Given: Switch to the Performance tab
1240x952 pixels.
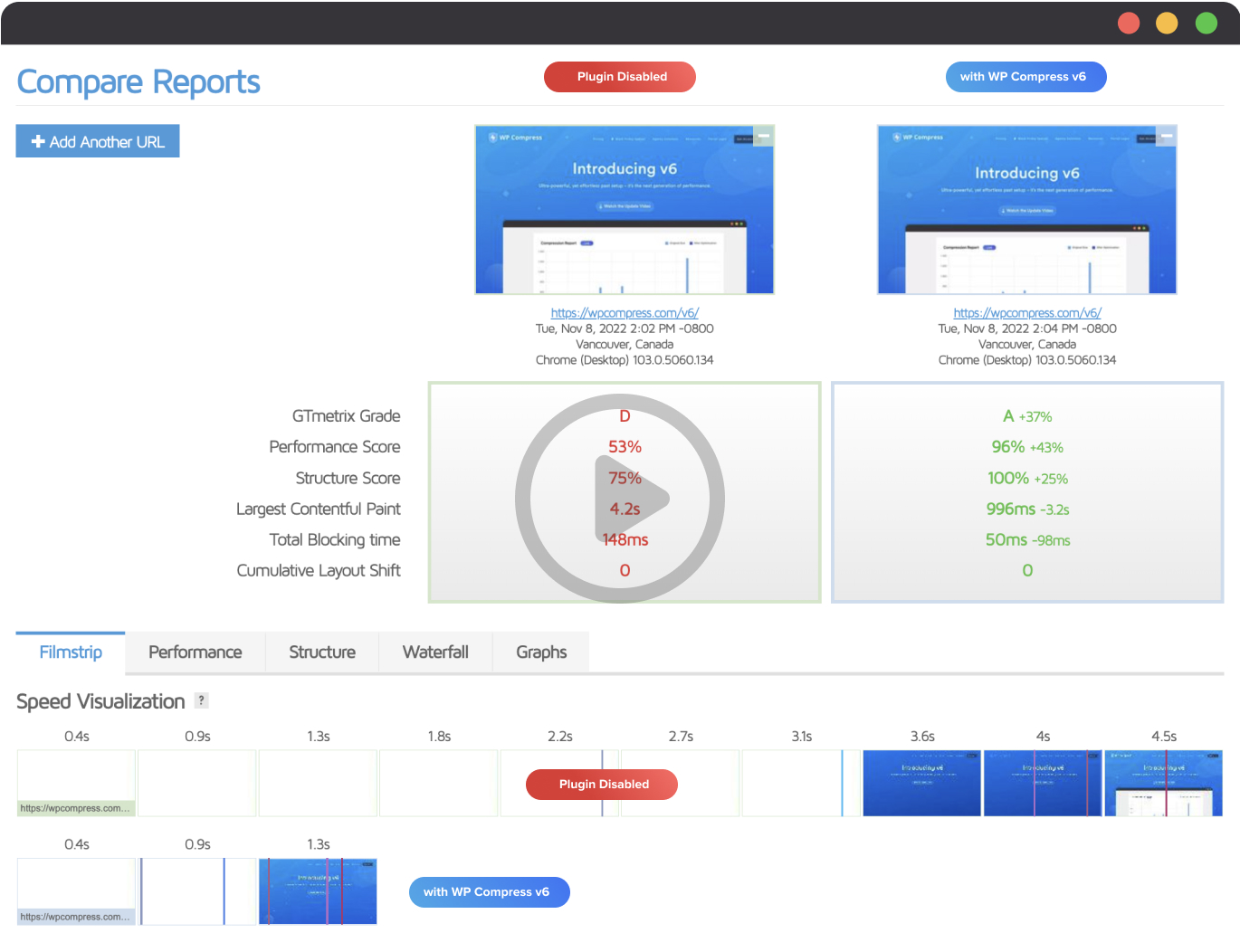Looking at the screenshot, I should [196, 652].
